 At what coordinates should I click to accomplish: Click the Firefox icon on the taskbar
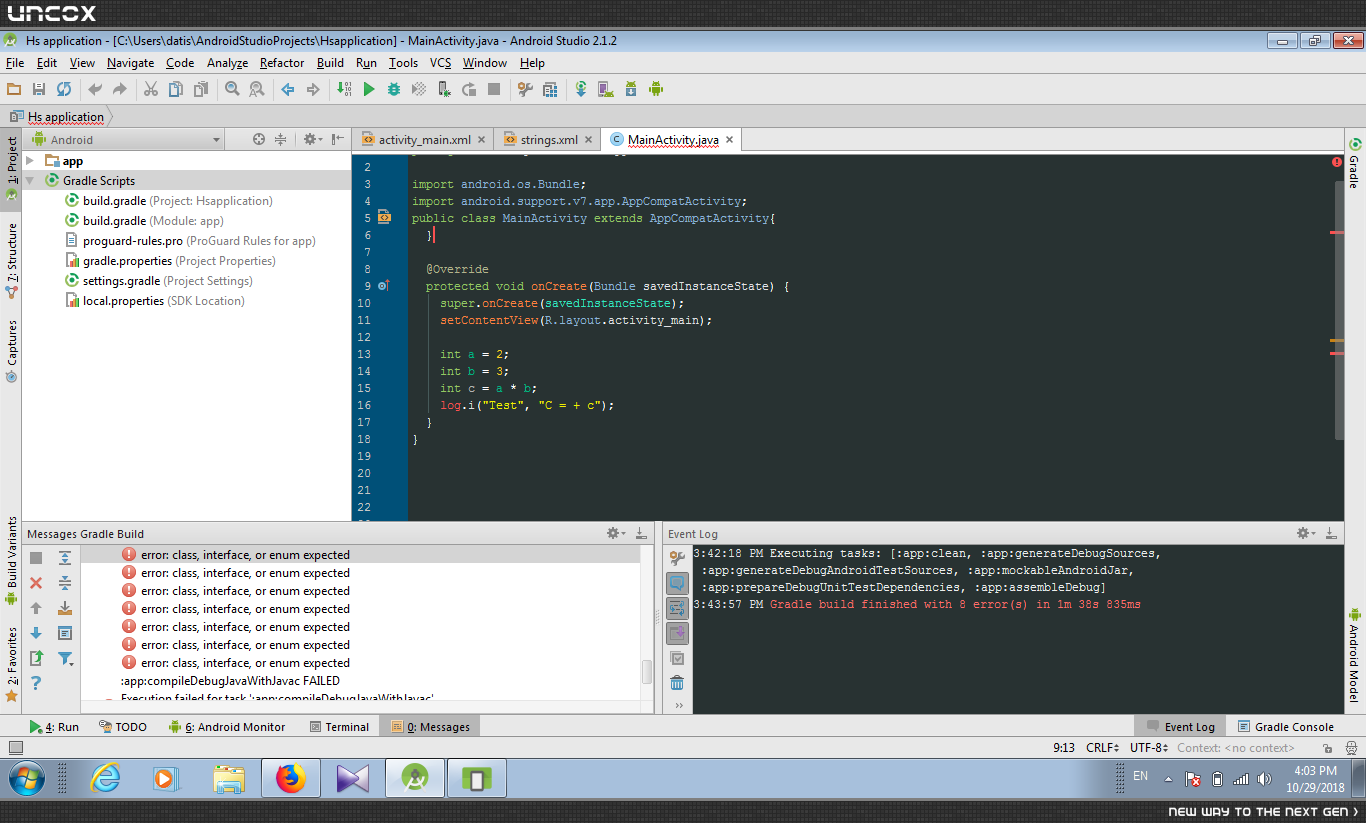(290, 779)
